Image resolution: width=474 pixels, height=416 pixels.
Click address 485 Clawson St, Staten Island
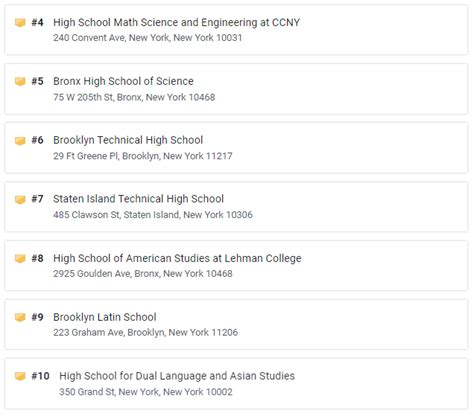pos(153,215)
